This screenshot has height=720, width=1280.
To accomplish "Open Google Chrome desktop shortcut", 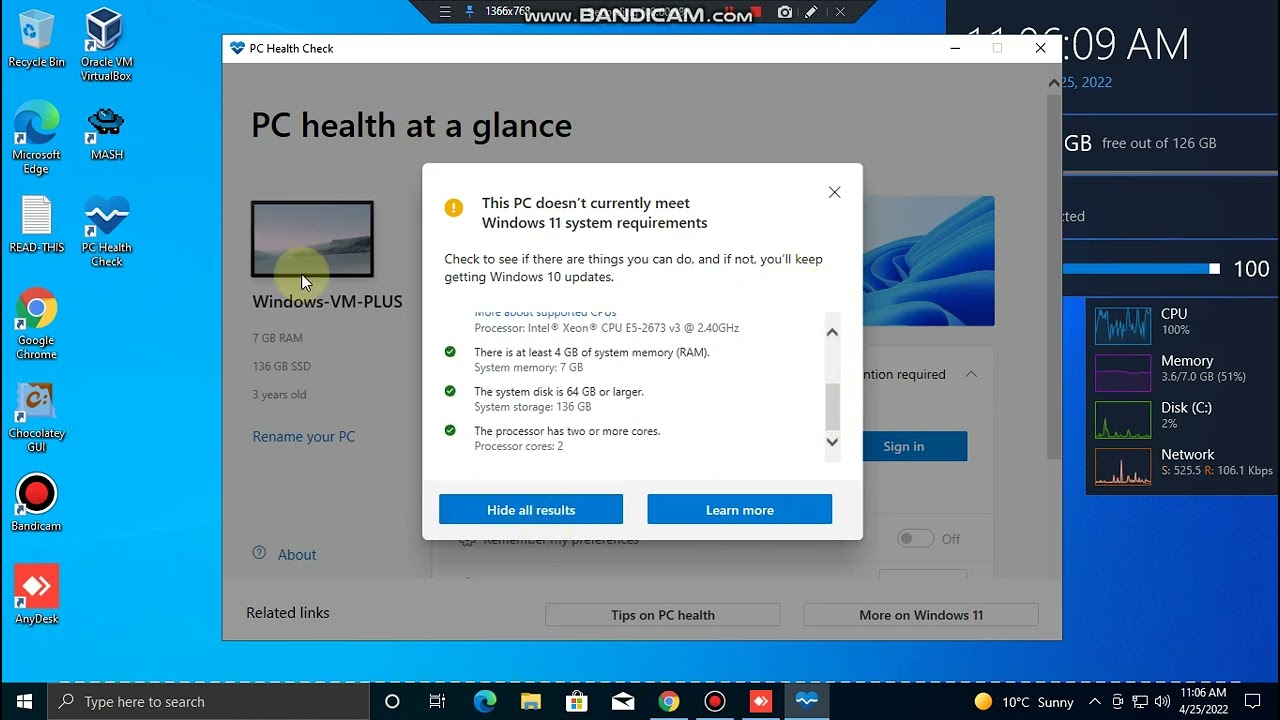I will [x=36, y=325].
